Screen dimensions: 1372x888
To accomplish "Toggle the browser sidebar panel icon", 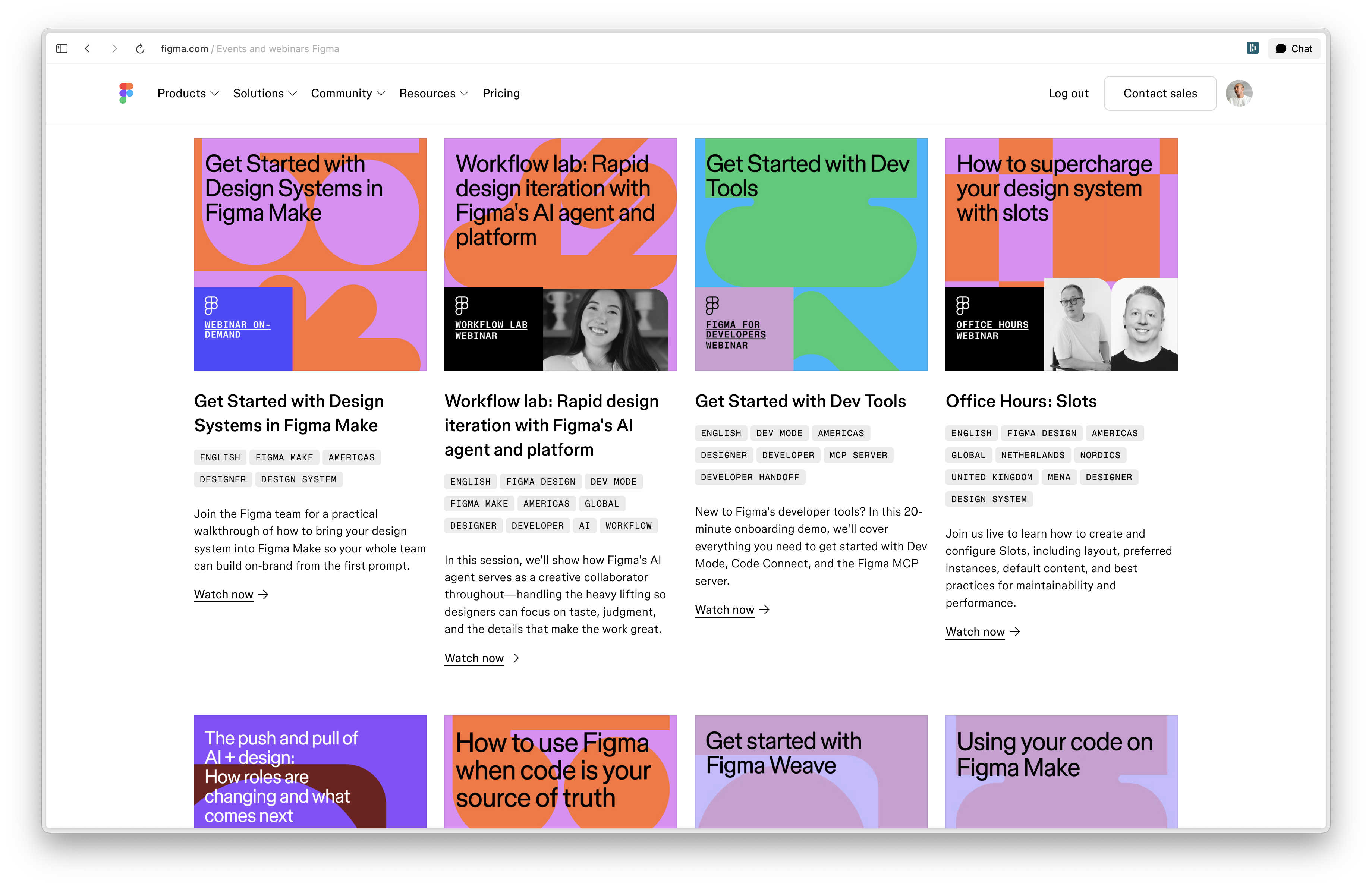I will [62, 48].
